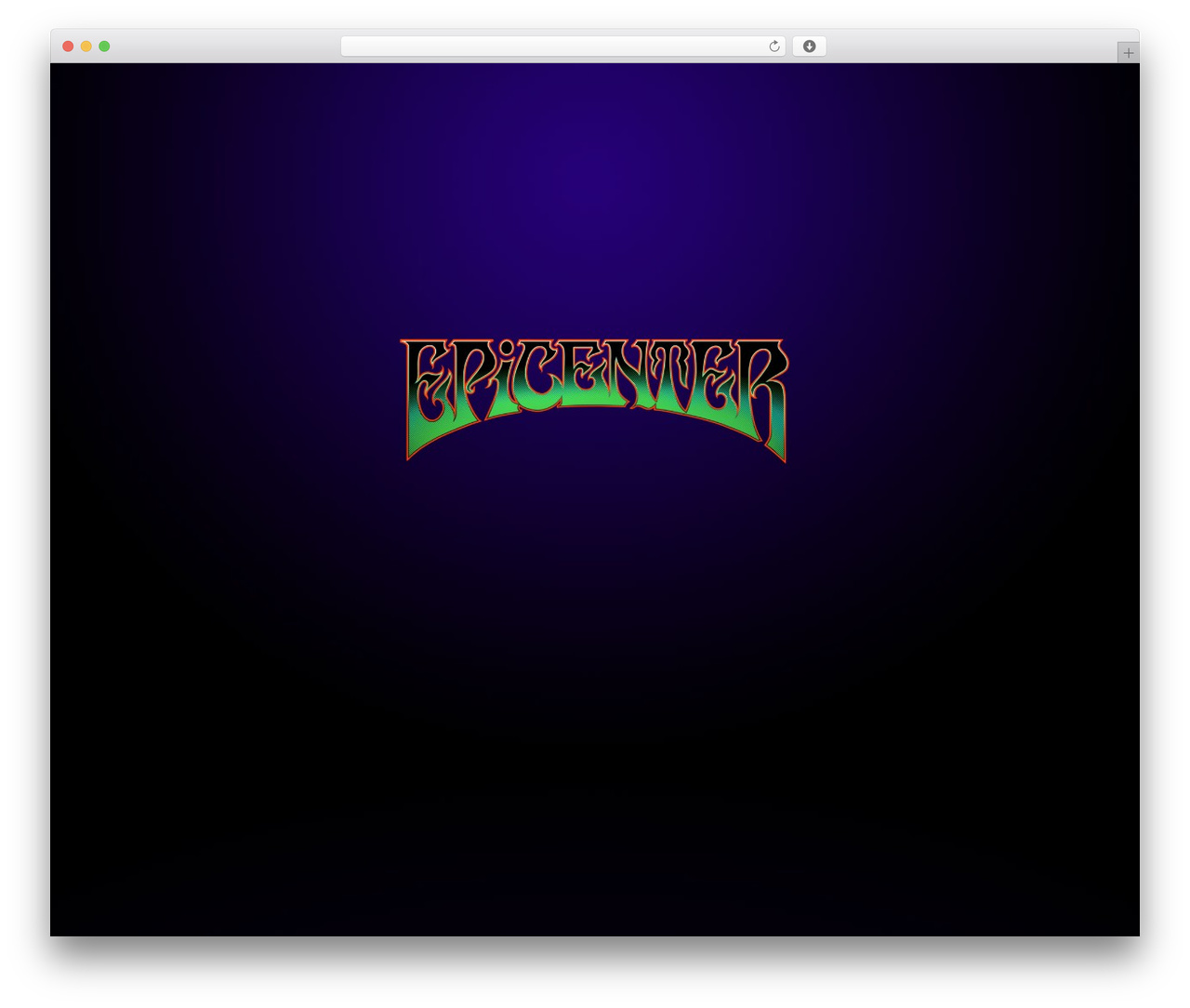Close the browser window
Image resolution: width=1190 pixels, height=1008 pixels.
pos(68,46)
